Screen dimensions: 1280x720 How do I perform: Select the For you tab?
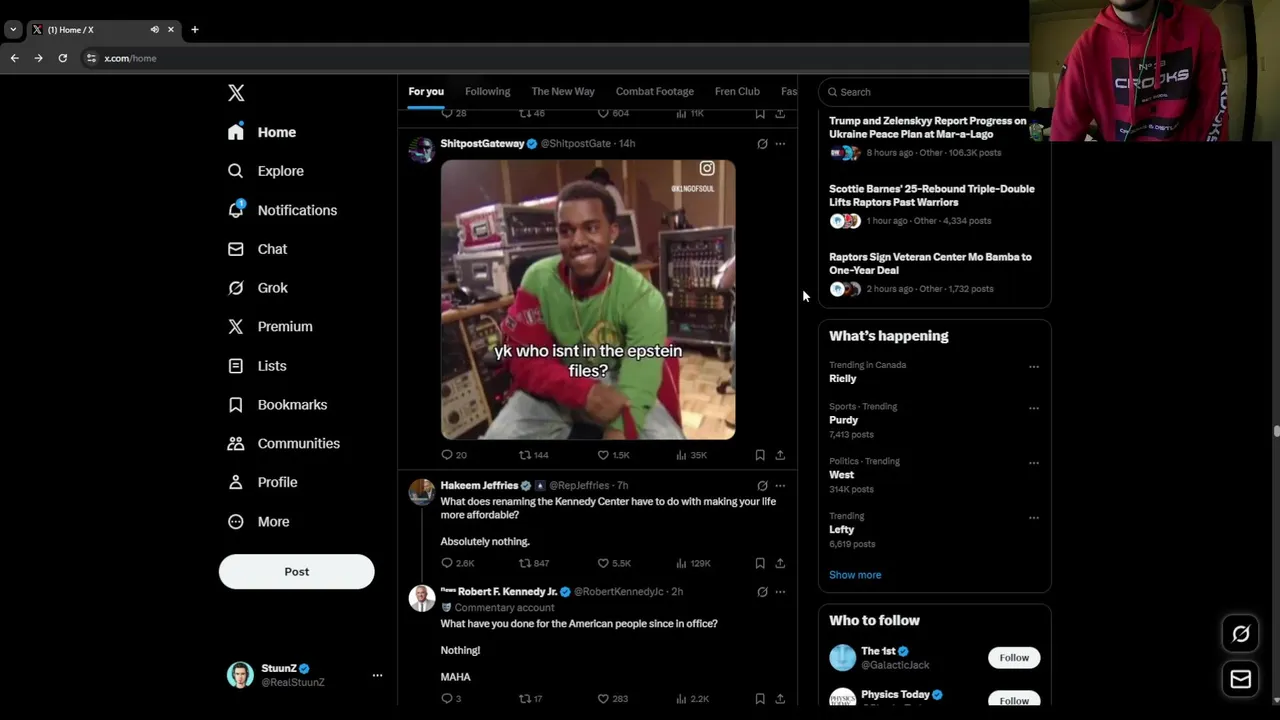point(426,91)
